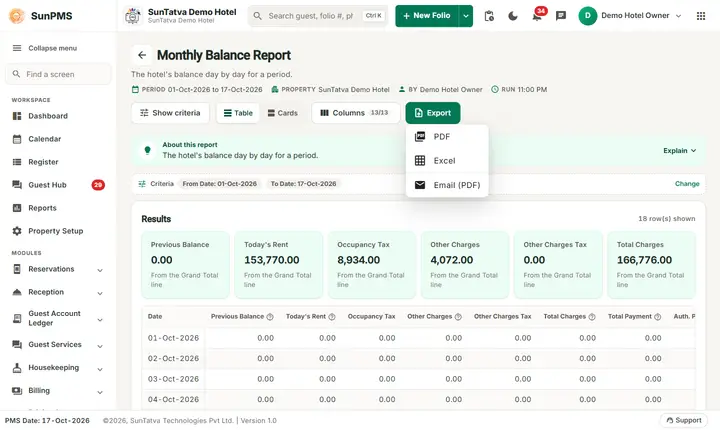The height and width of the screenshot is (430, 720).
Task: Click the Today's Rent 153,770.00 card
Action: 278,265
